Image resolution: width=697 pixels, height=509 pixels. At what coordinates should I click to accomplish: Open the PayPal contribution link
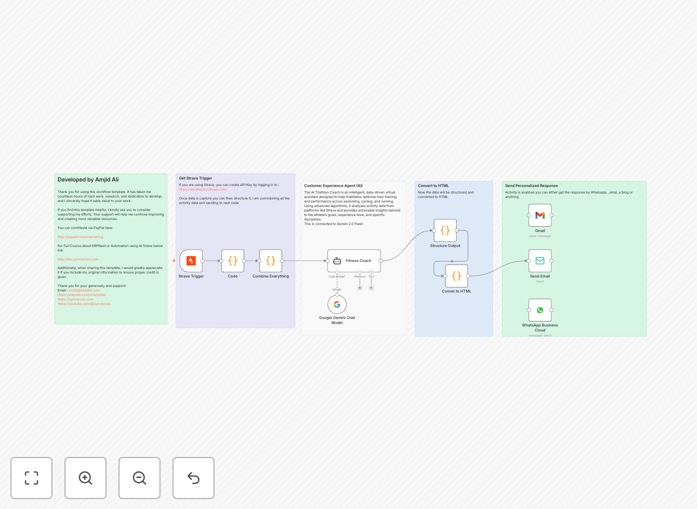(x=80, y=237)
